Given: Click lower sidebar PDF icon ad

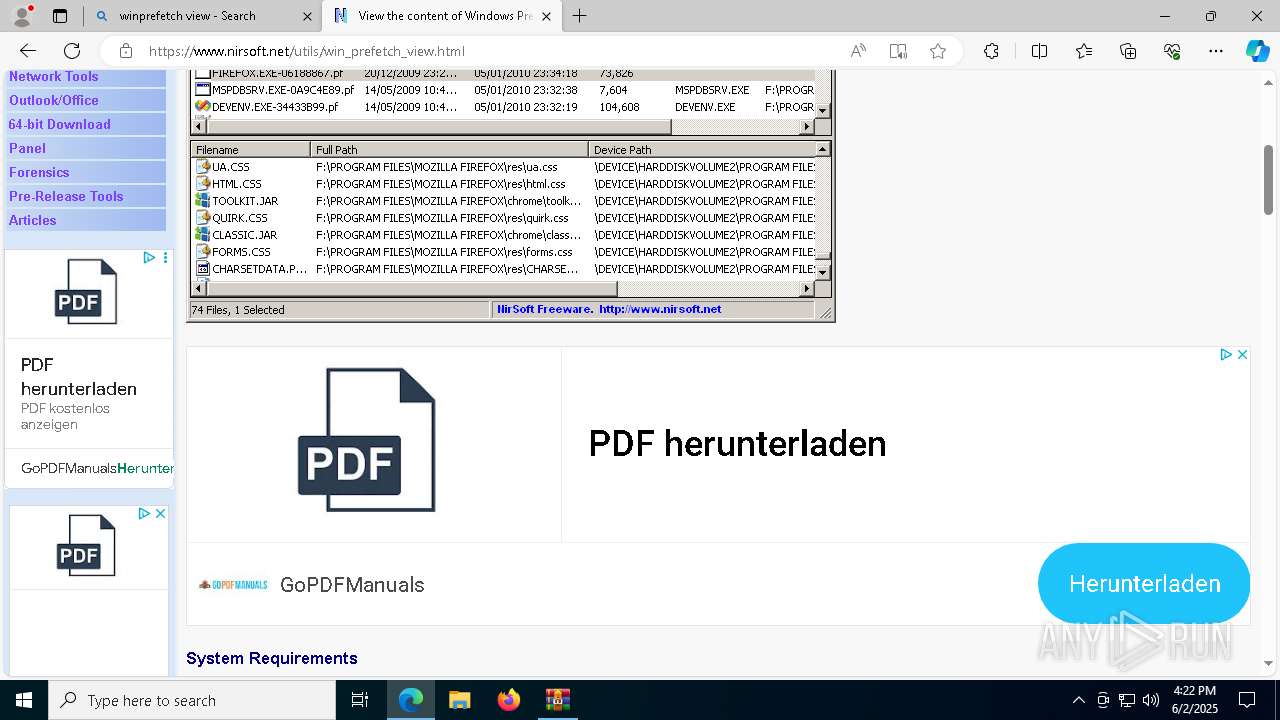Looking at the screenshot, I should 86,545.
